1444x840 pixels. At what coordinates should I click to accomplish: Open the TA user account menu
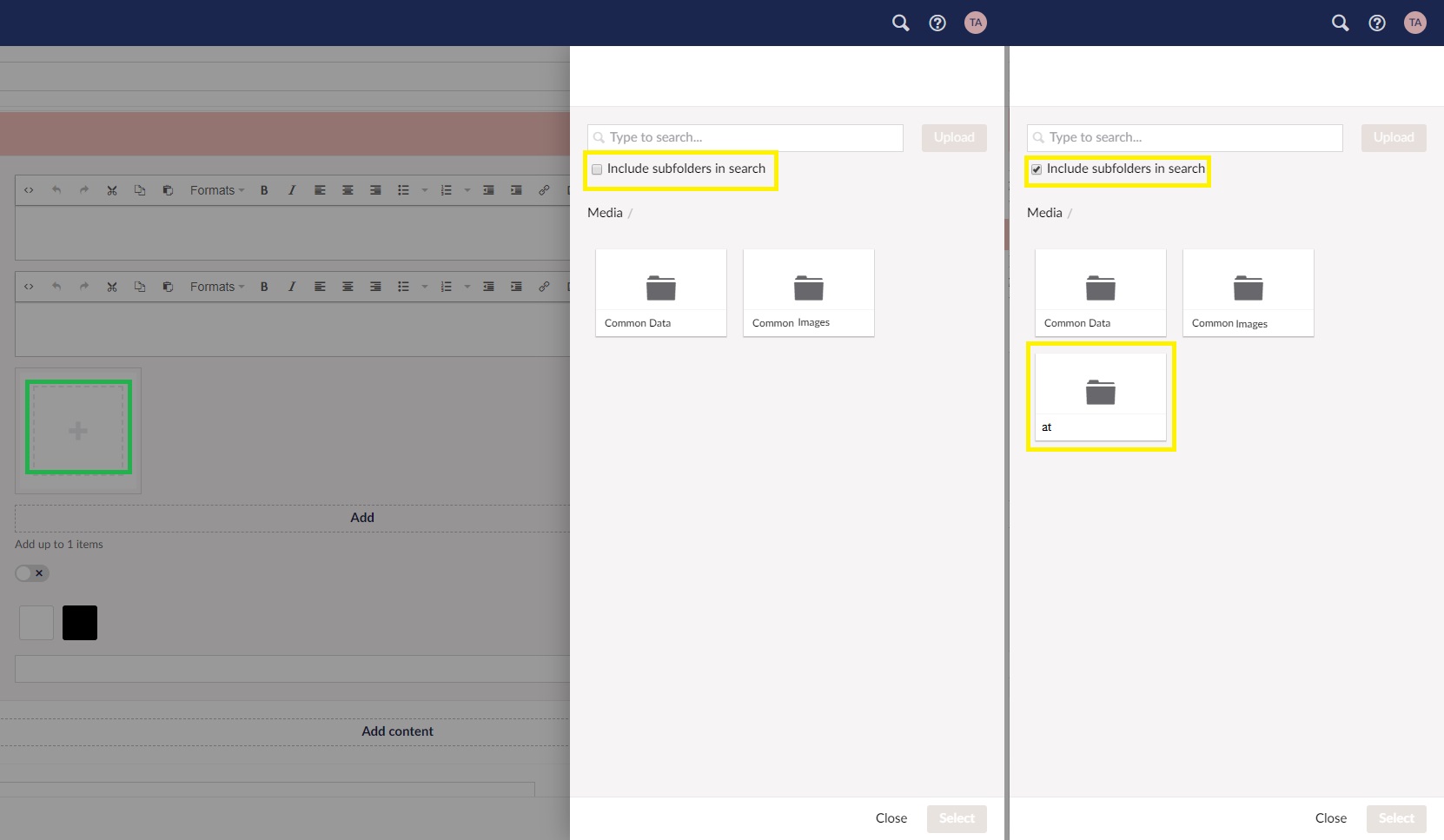[x=976, y=23]
